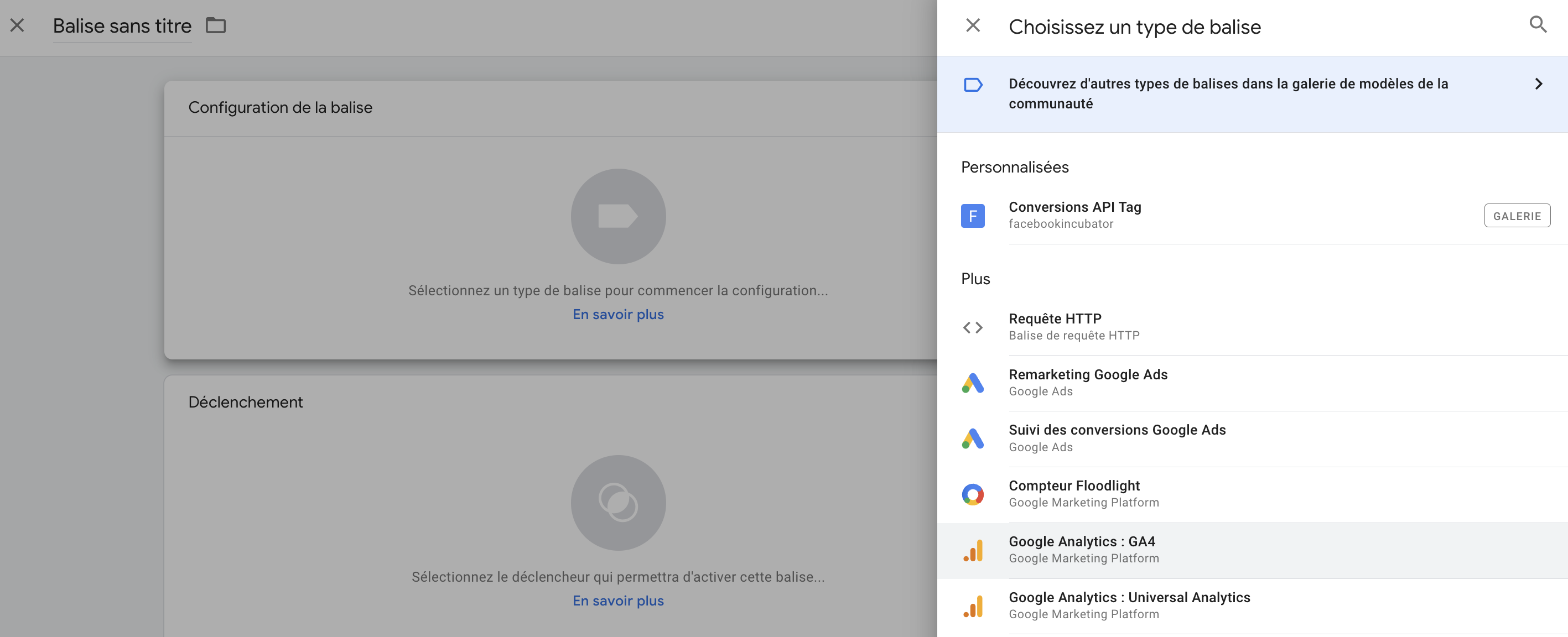Click the Compteur Floodlight ring icon
1568x637 pixels.
(x=973, y=494)
